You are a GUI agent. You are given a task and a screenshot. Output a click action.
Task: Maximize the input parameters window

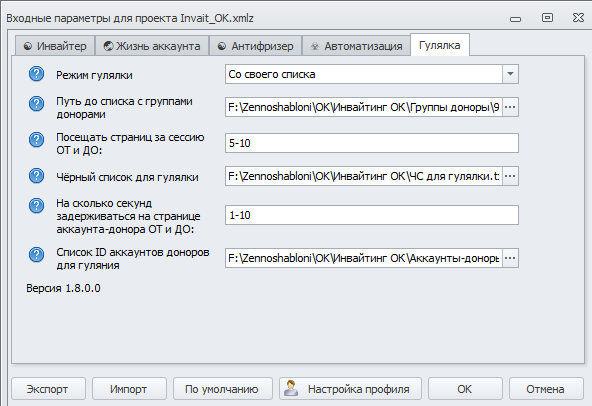547,17
